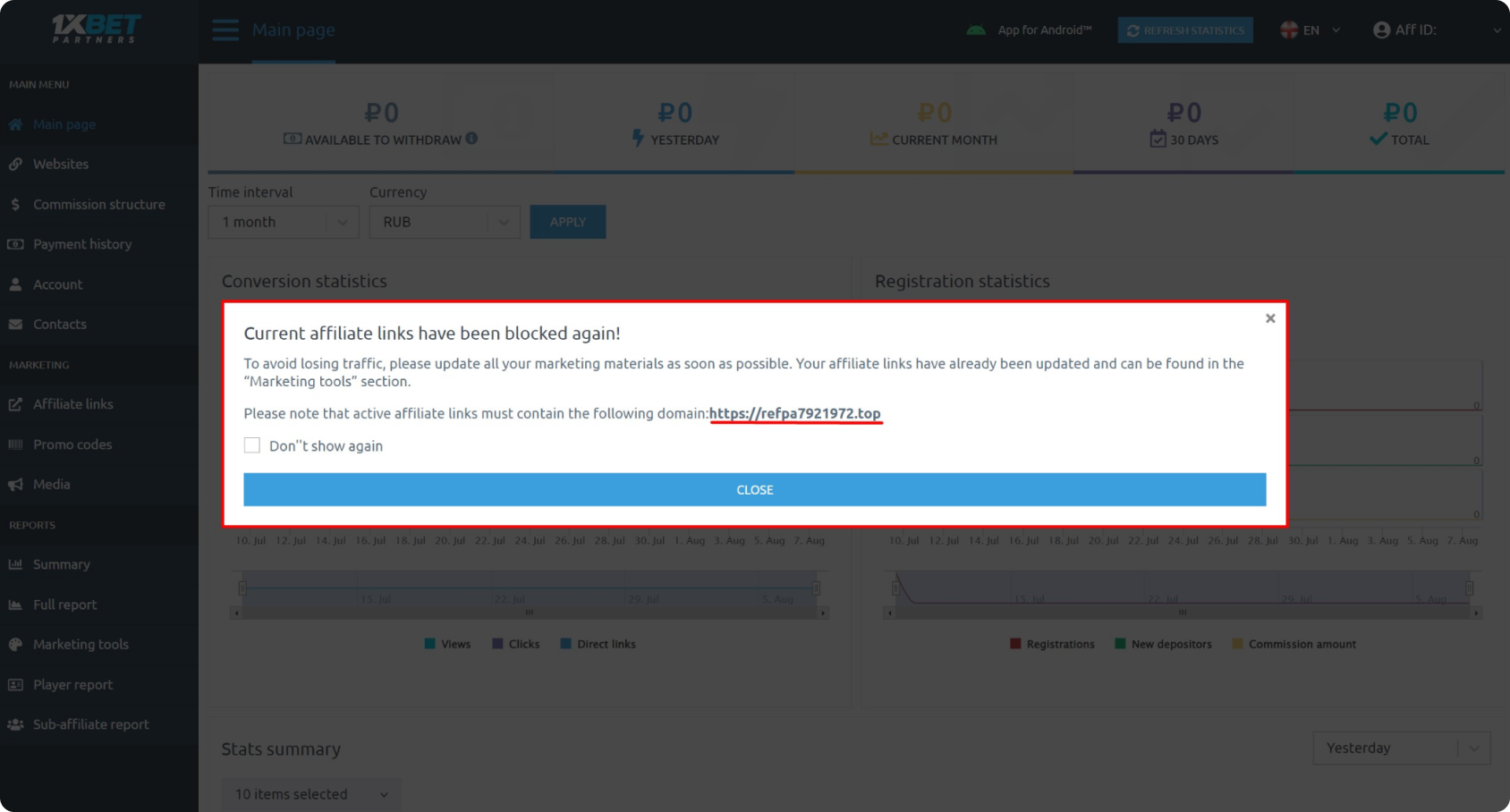The image size is (1510, 812).
Task: Click the hamburger menu icon
Action: coord(225,30)
